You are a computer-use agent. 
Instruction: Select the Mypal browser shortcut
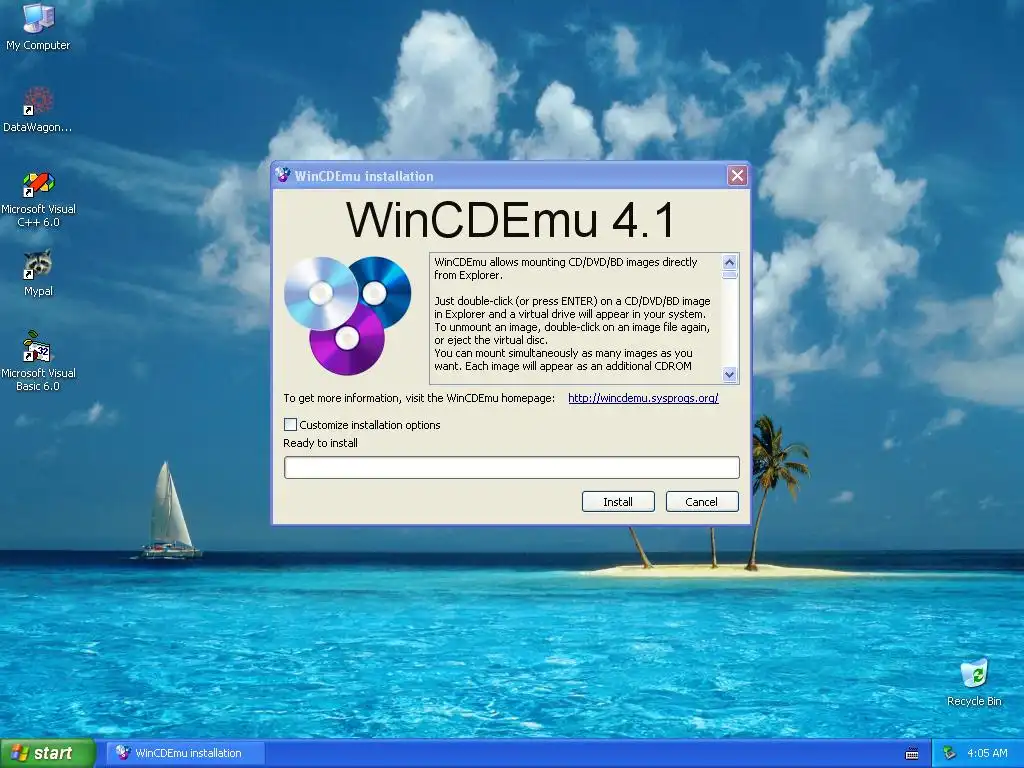tap(38, 273)
